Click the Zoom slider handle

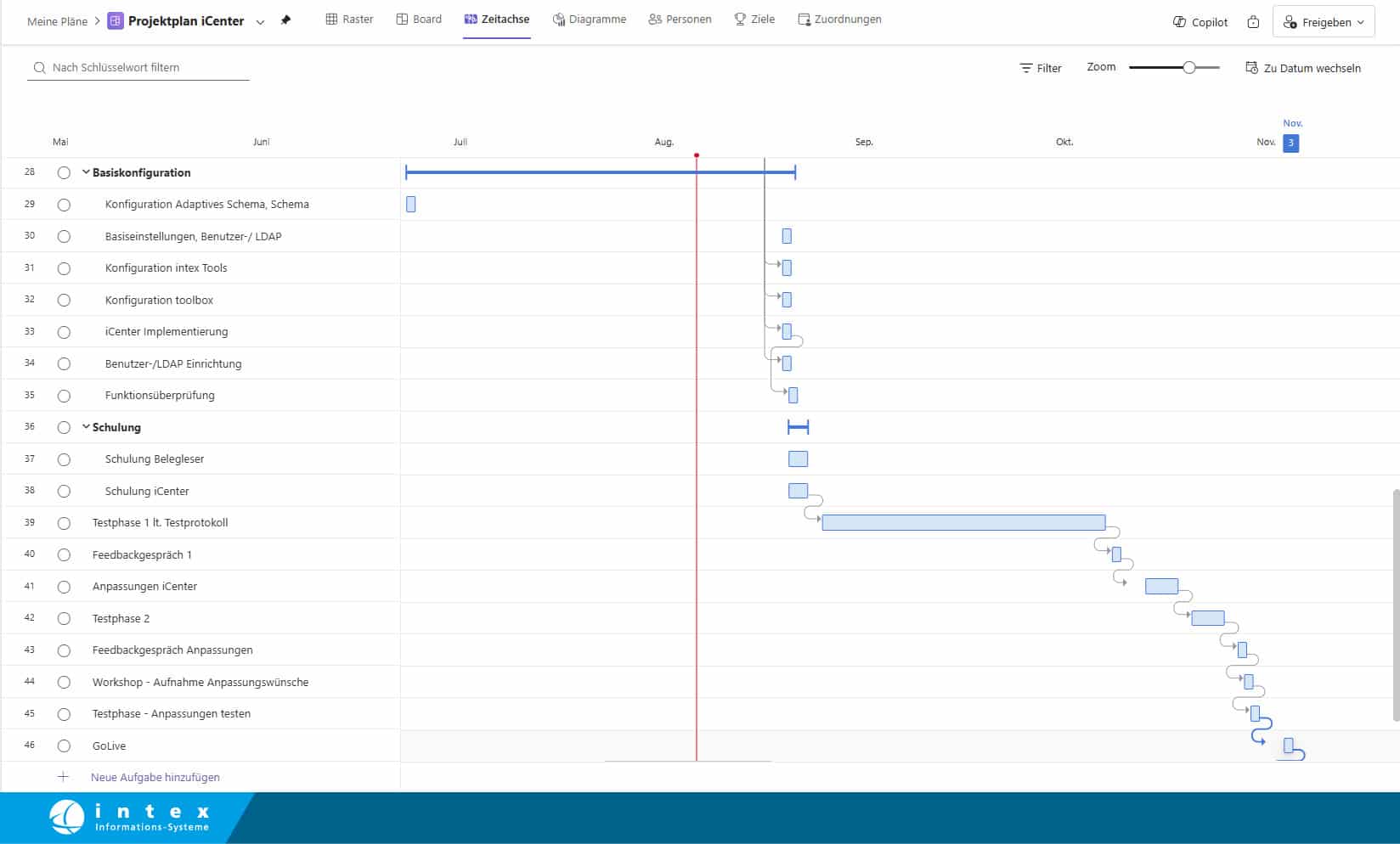click(x=1189, y=67)
